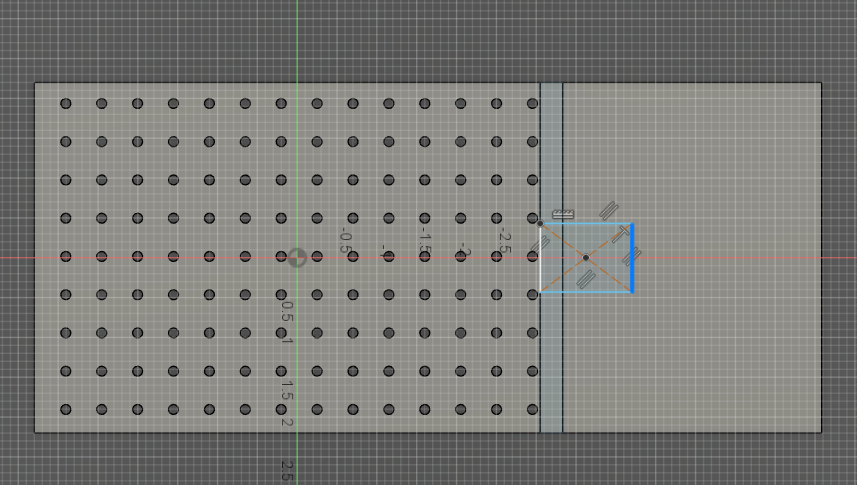The width and height of the screenshot is (857, 485).
Task: Click the -2.5 axis scale label
Action: click(504, 241)
